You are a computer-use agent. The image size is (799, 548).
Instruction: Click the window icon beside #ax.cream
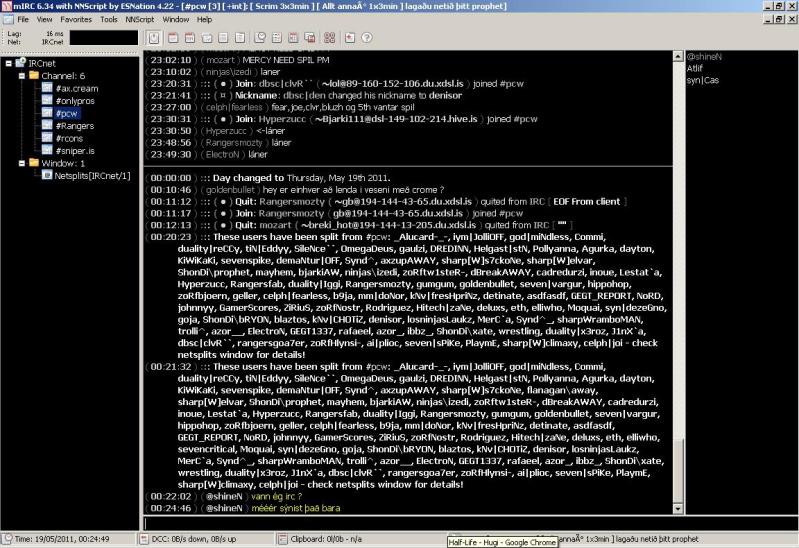coord(47,88)
